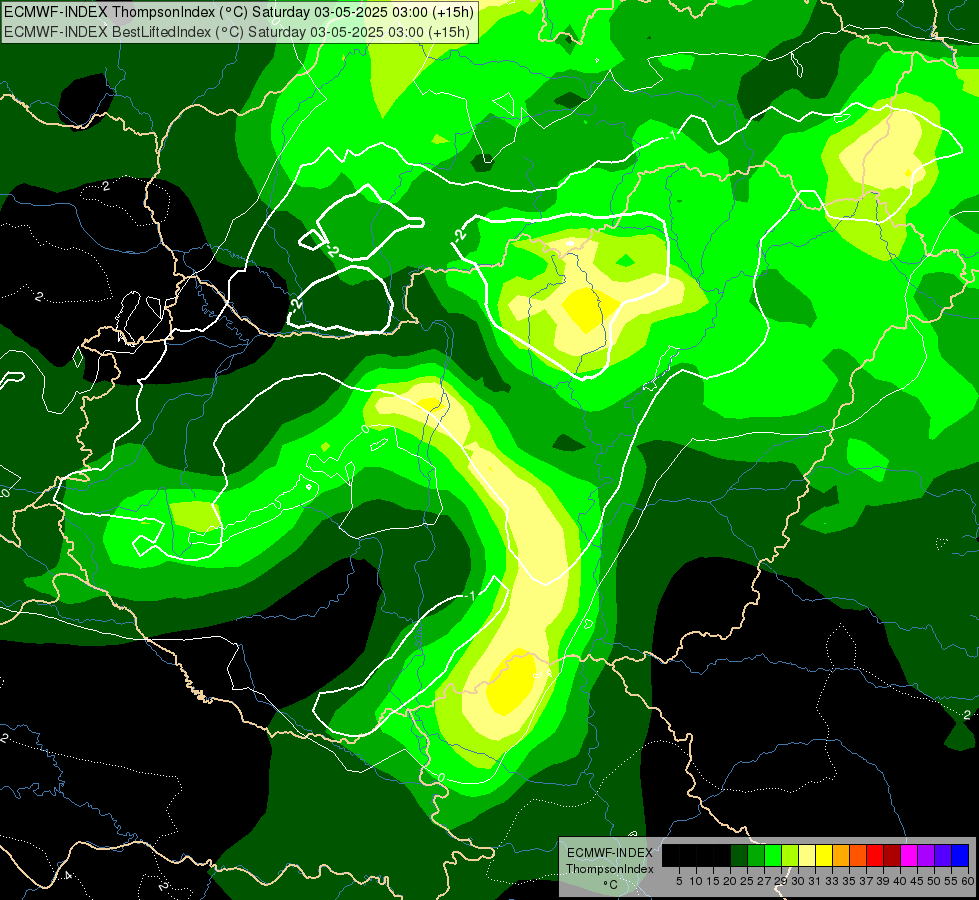
Task: Click the legend tick value 40
Action: [900, 881]
